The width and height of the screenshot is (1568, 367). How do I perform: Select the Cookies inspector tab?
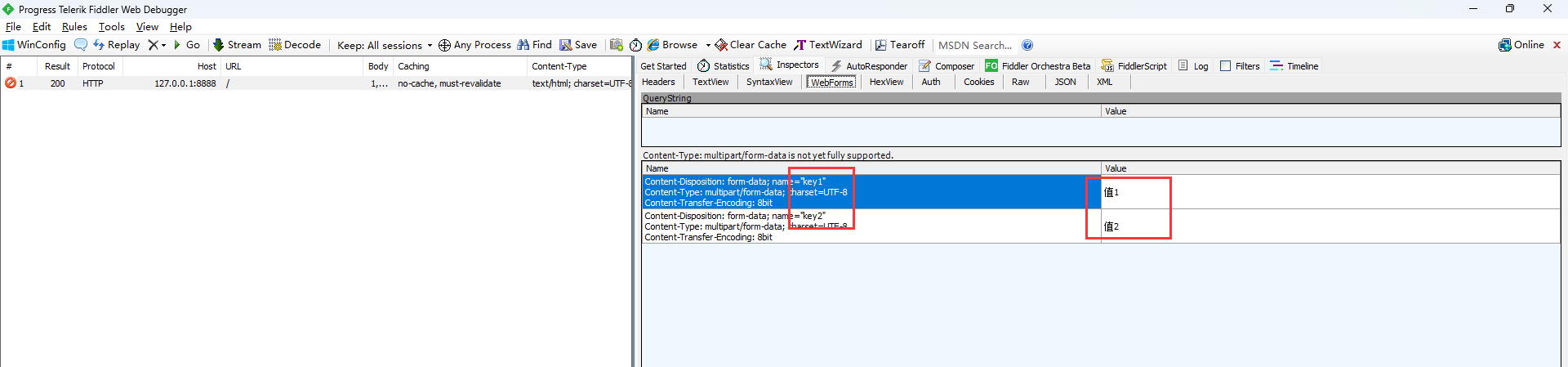978,82
